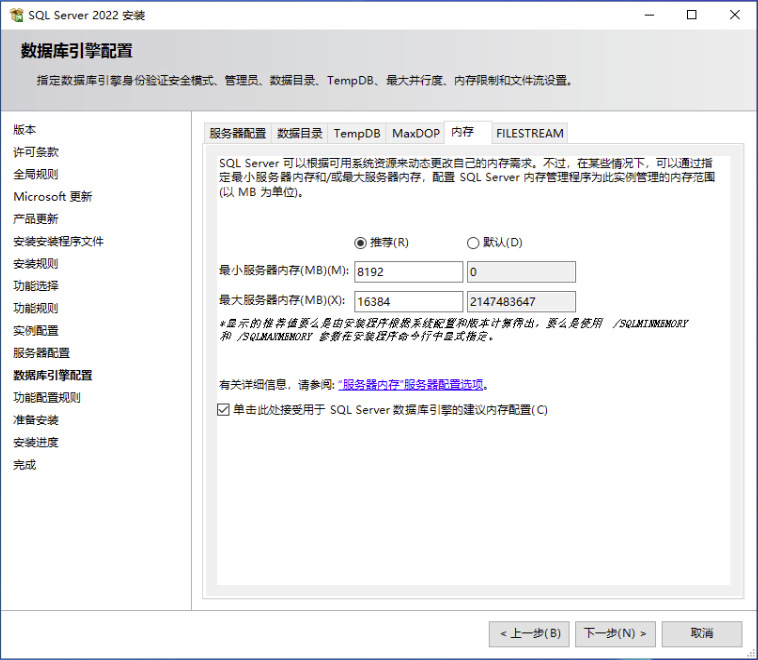Click the 安装安装程序文件 step
758x660 pixels.
[x=58, y=241]
